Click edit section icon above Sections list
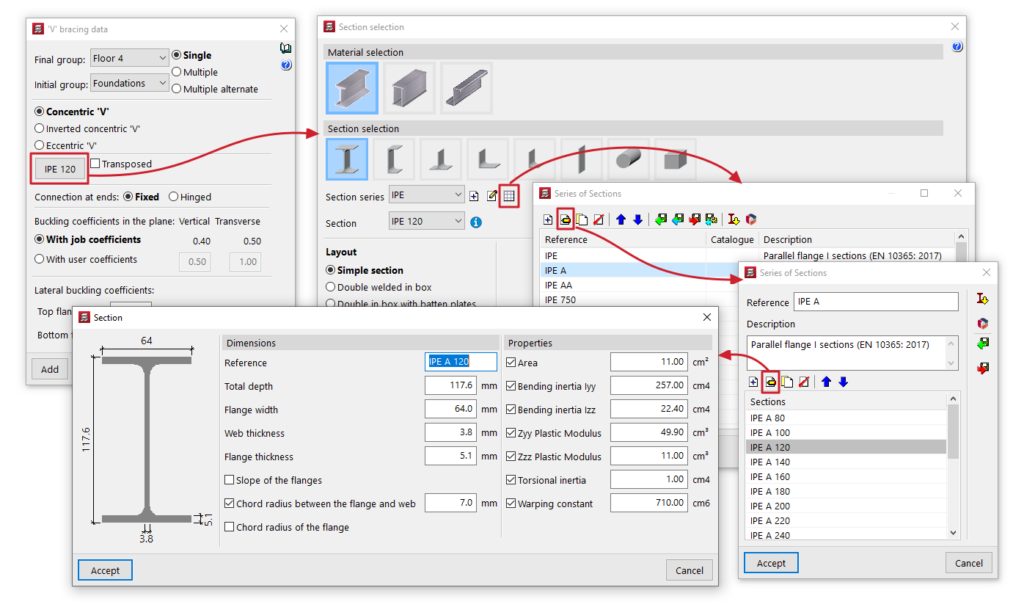Screen dimensions: 1024x607 [771, 382]
